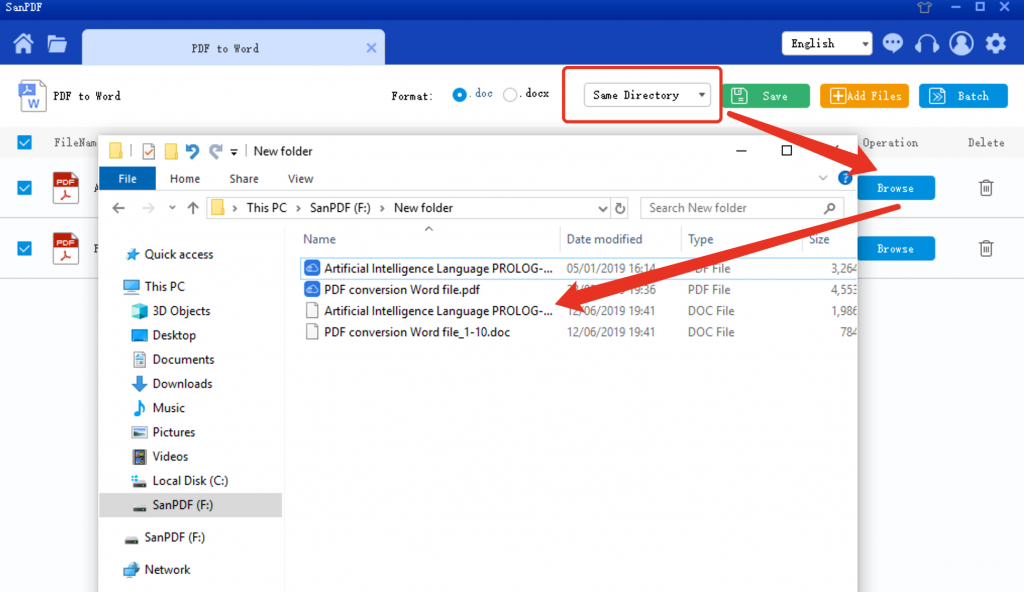Click the second PDF file icon in SanPDF list
This screenshot has height=592, width=1024.
tap(65, 248)
